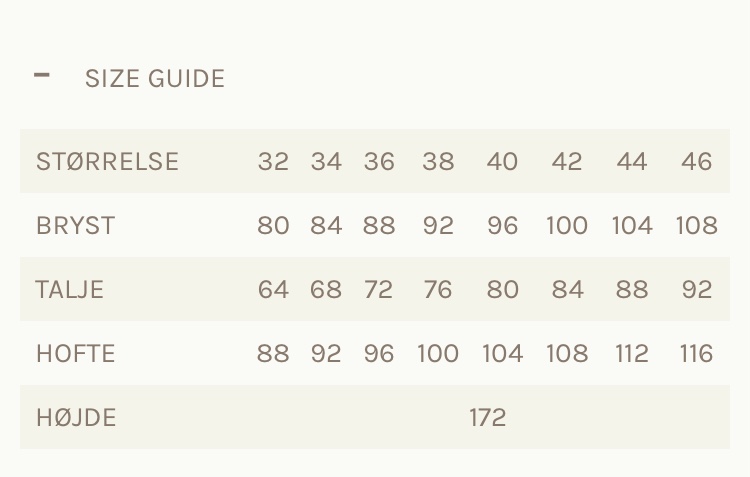
Task: Click bryst value 80
Action: pos(273,225)
